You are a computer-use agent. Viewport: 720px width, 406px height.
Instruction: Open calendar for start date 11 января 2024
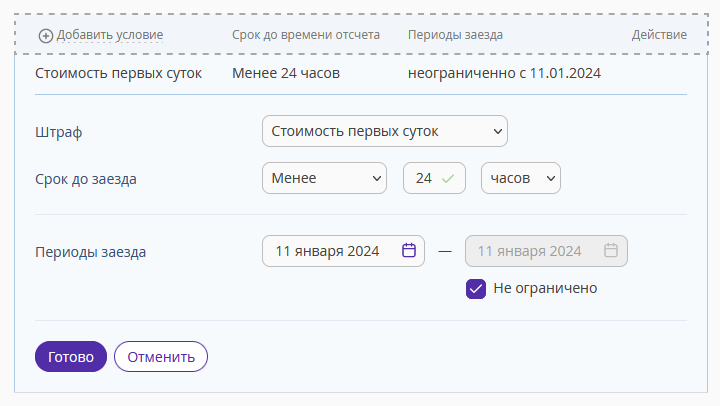pos(409,251)
